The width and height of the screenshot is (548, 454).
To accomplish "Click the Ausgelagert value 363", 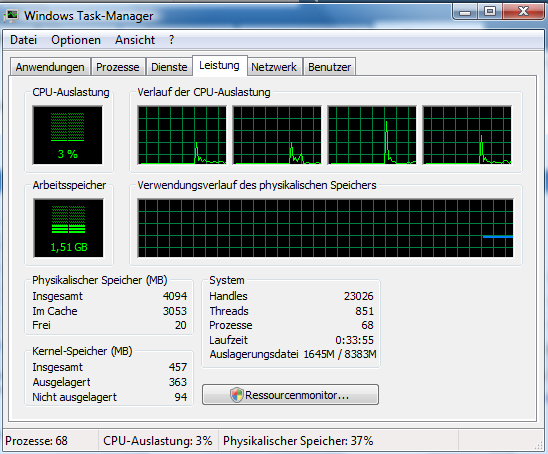I will click(178, 382).
